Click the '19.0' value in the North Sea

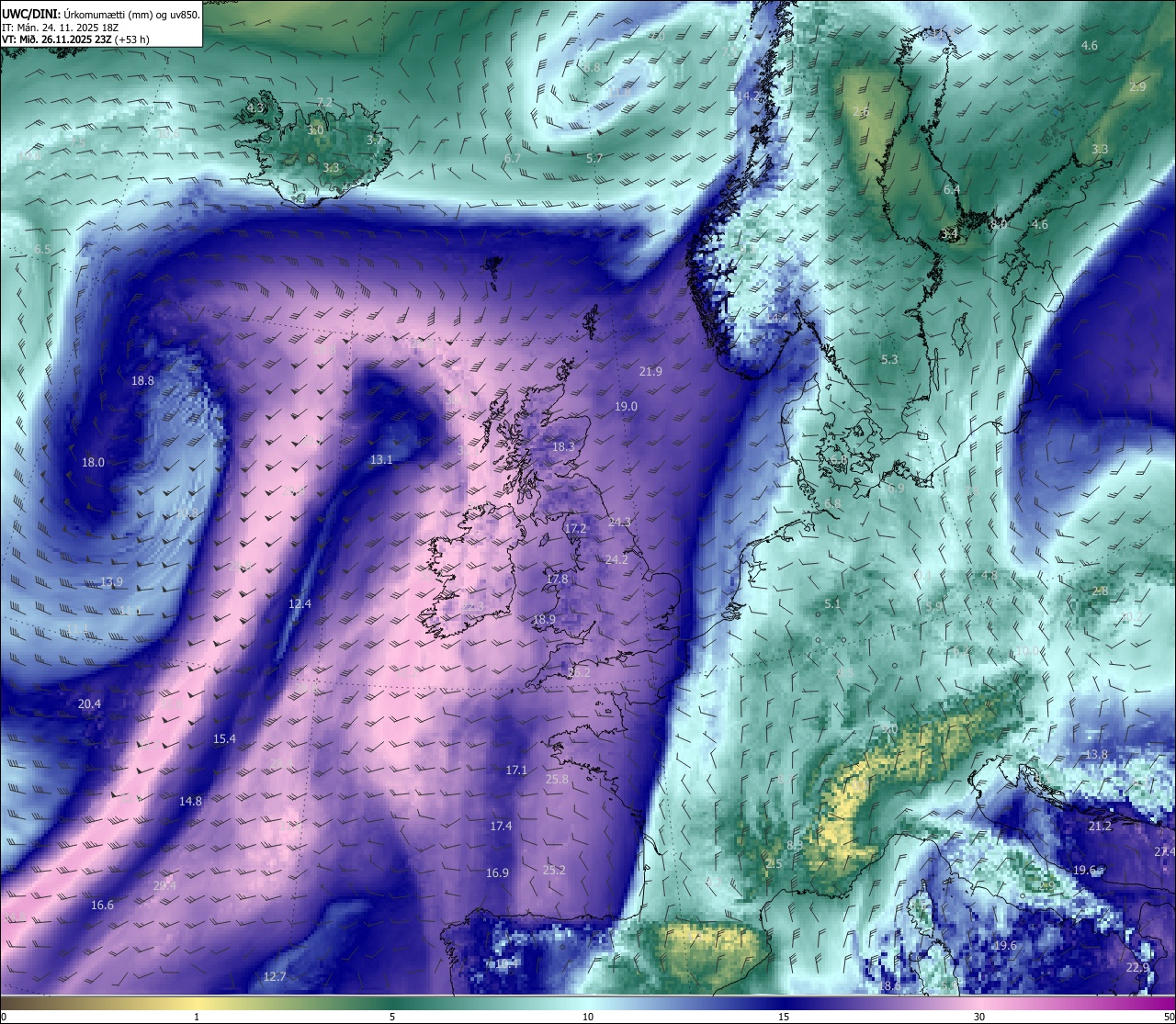[626, 407]
